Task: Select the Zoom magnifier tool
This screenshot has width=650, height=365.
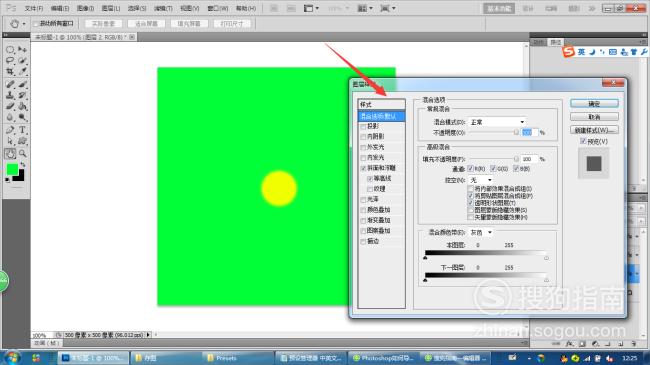Action: click(x=22, y=153)
